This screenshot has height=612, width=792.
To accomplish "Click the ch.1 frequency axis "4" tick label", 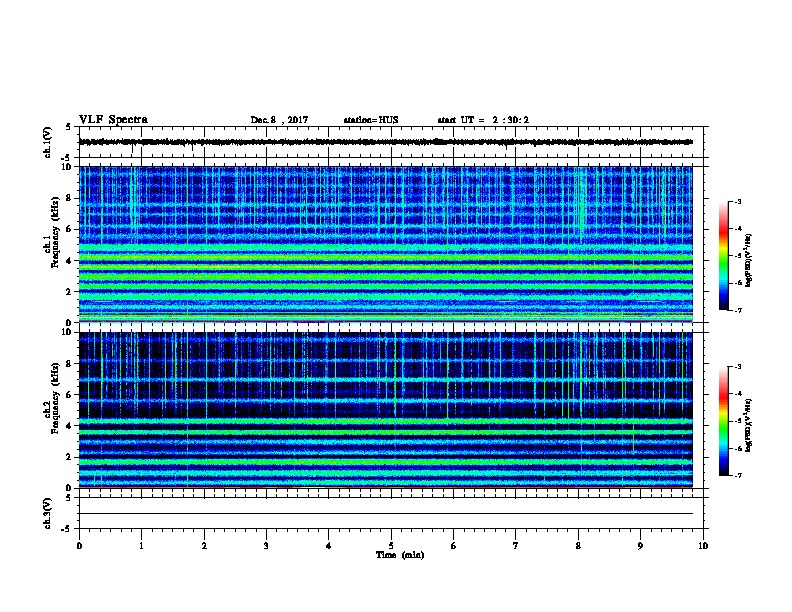I will 69,261.
